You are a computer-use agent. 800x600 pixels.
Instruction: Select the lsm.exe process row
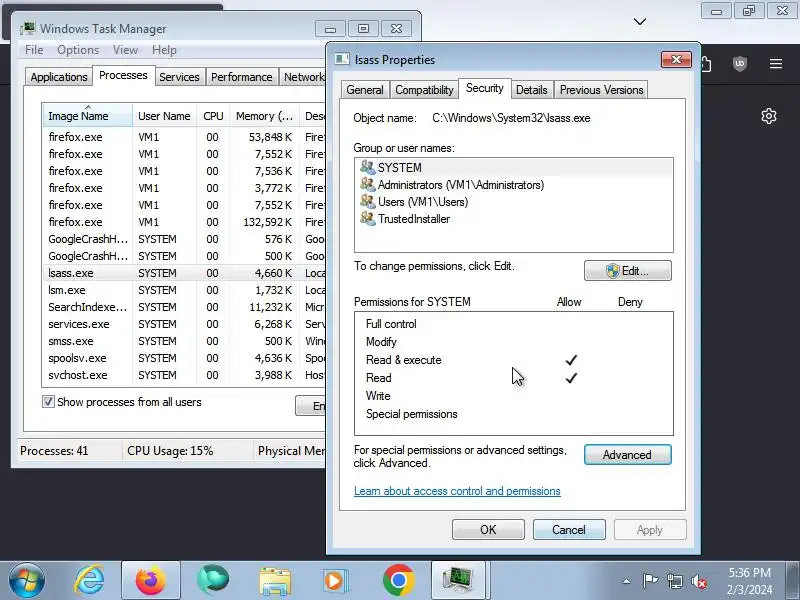185,290
